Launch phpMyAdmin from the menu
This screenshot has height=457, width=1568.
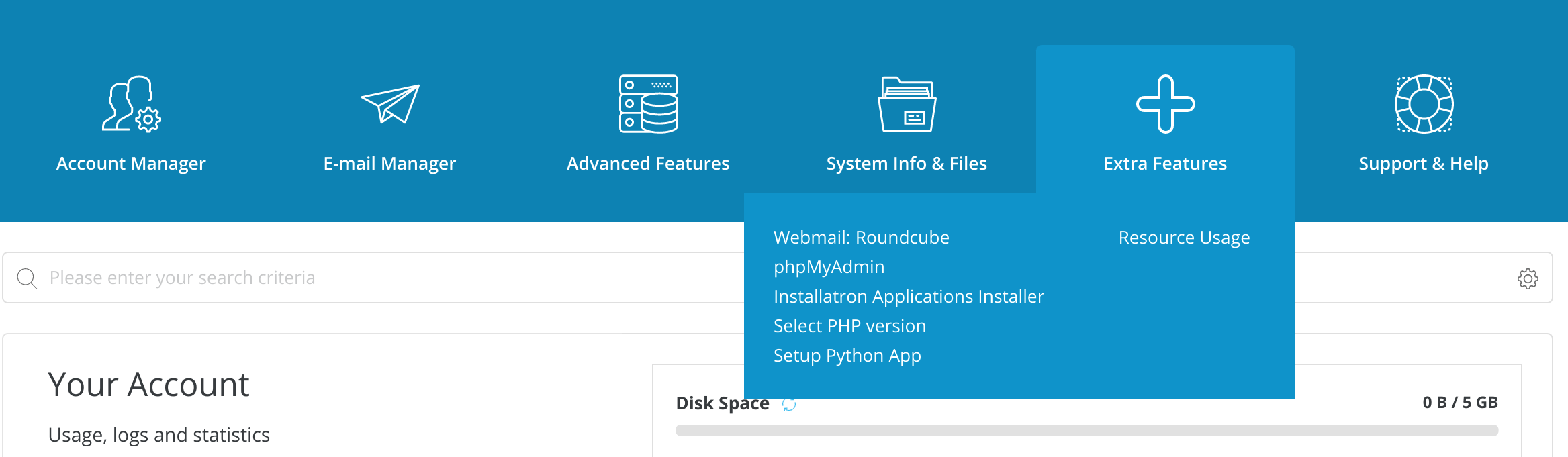pos(829,267)
